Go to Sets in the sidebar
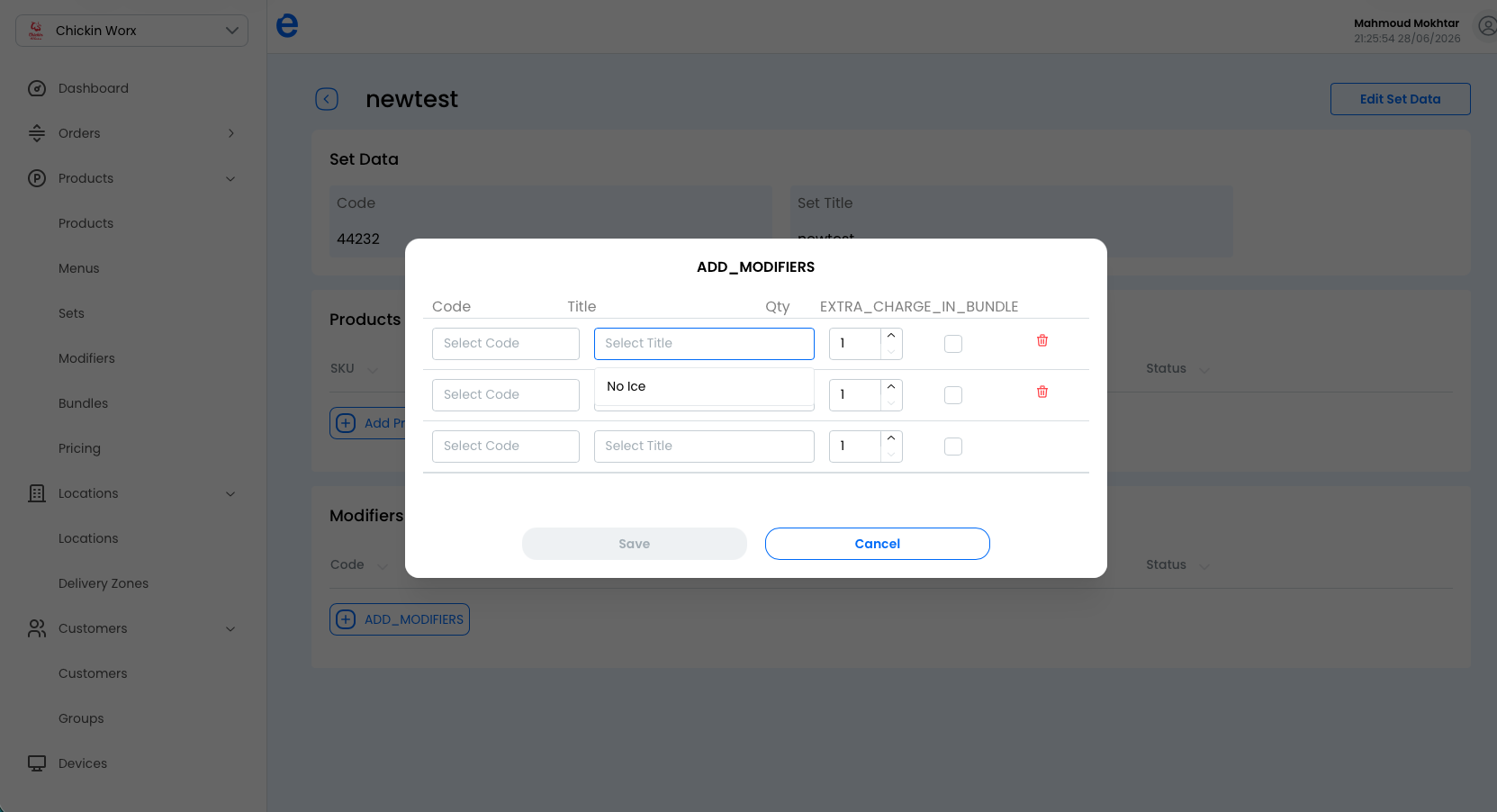Image resolution: width=1497 pixels, height=812 pixels. pyautogui.click(x=71, y=313)
